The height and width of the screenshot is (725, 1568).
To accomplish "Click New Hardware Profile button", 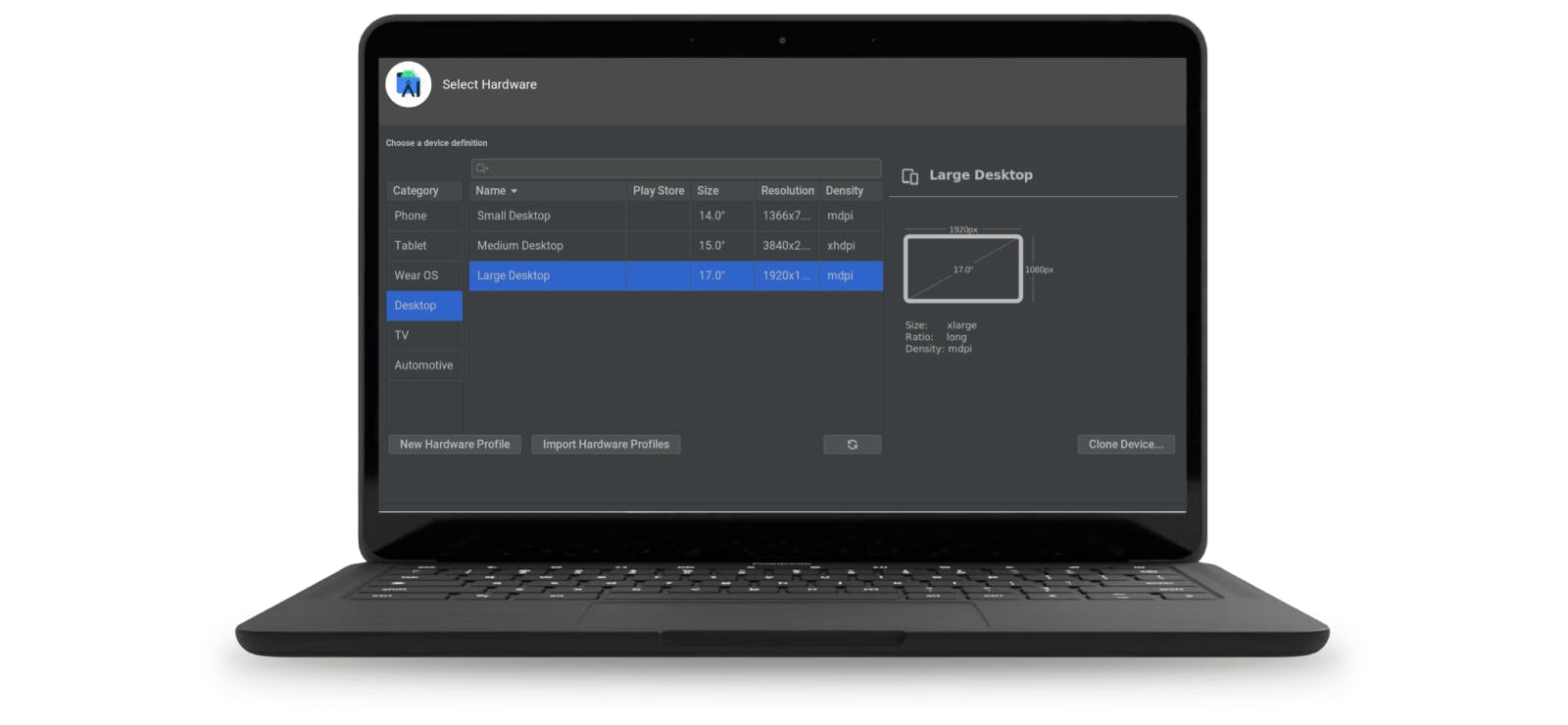I will tap(455, 445).
